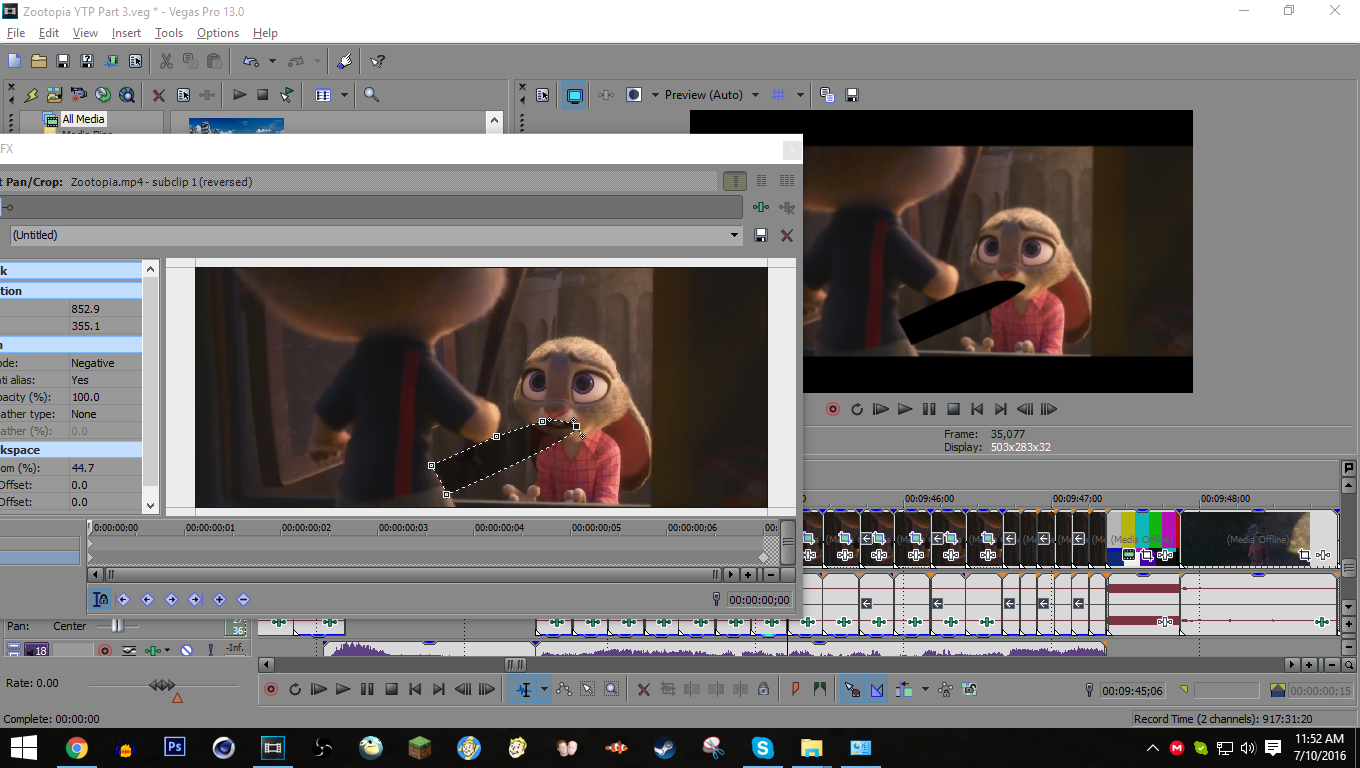
Task: Click the magnifier search icon in media toolbar
Action: coord(371,95)
